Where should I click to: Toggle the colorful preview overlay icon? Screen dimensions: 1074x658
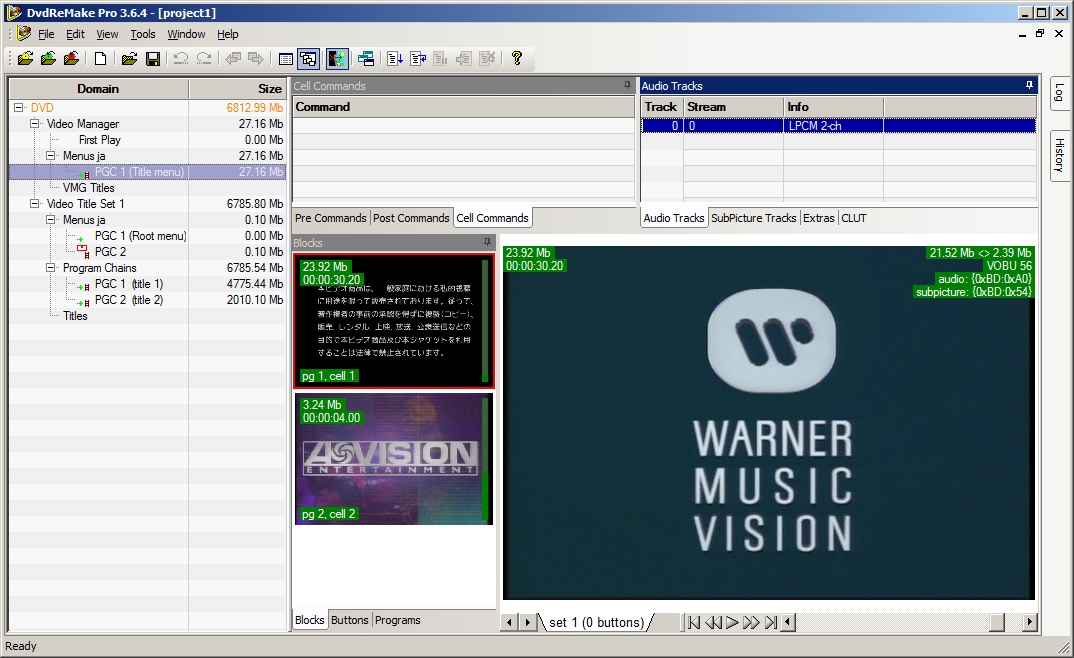(337, 59)
